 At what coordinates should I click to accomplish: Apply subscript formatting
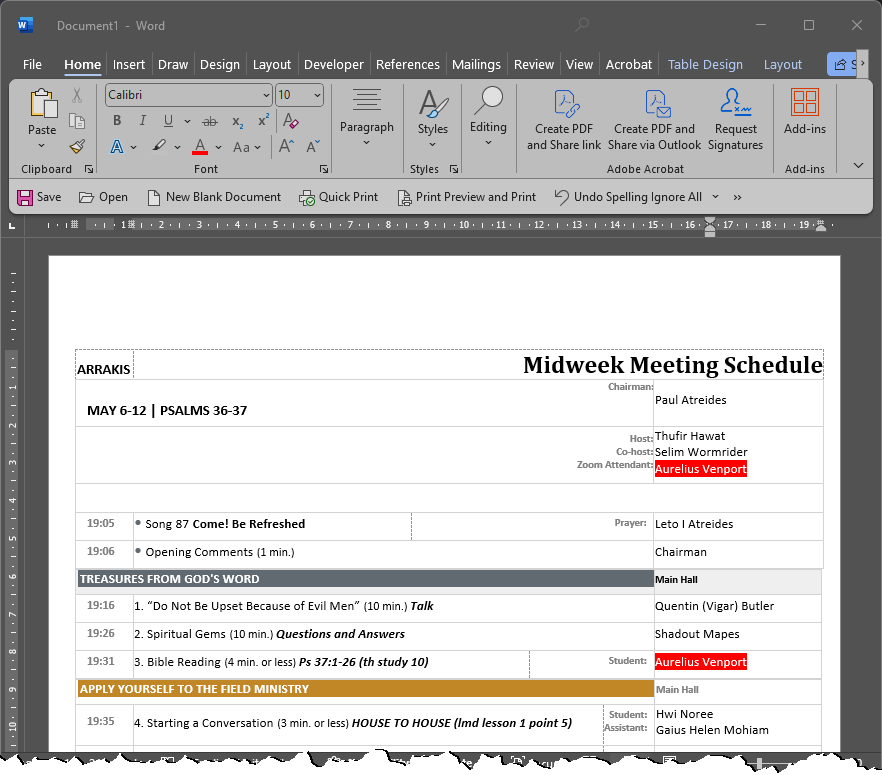click(x=238, y=121)
